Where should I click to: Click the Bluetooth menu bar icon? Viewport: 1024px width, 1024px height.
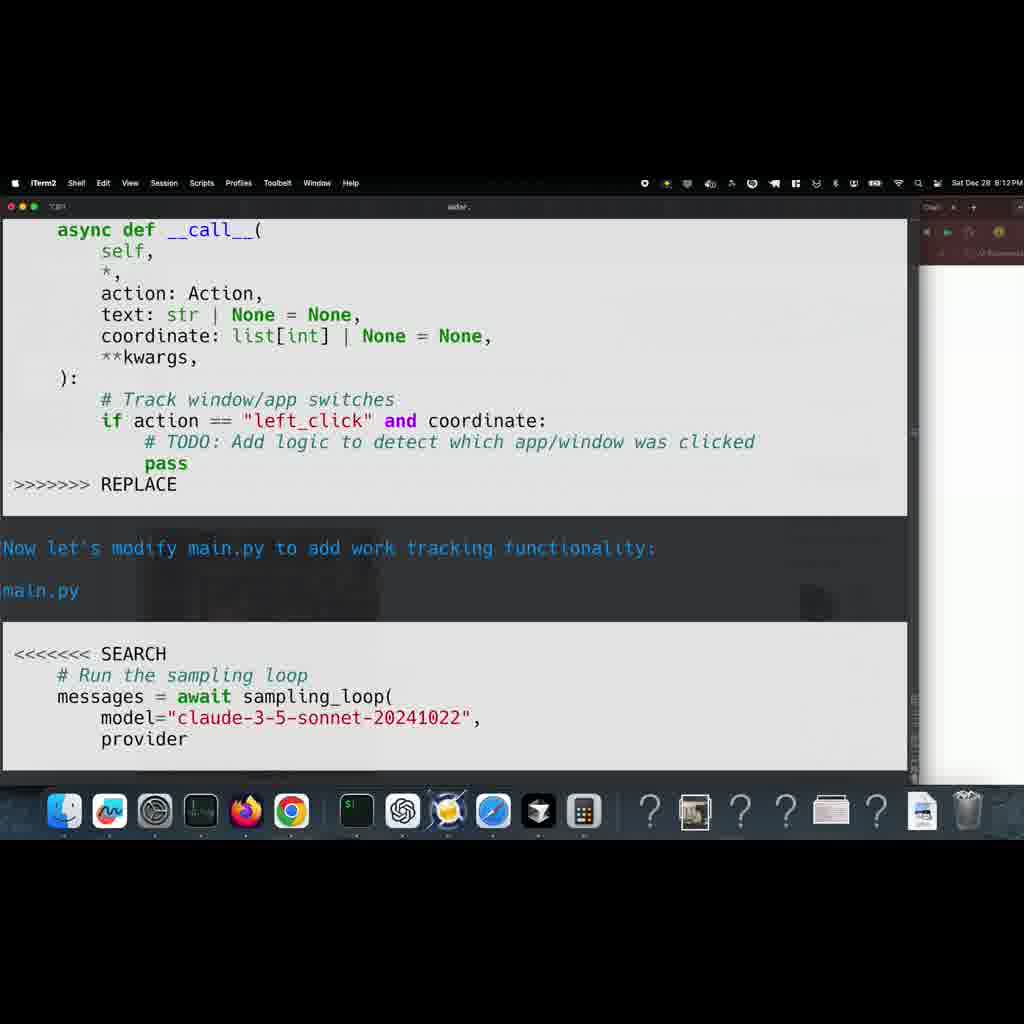tap(835, 184)
